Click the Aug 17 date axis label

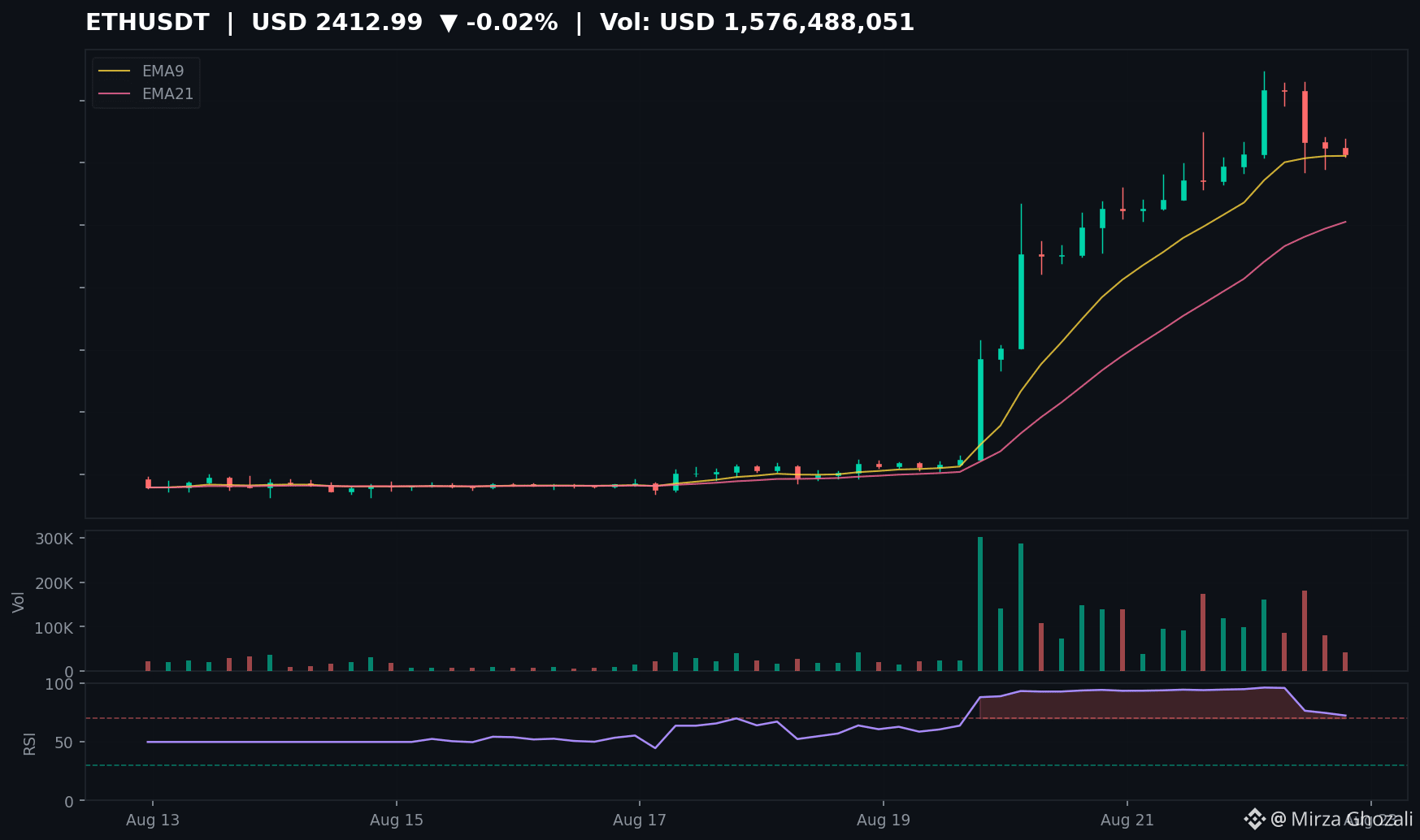click(640, 820)
